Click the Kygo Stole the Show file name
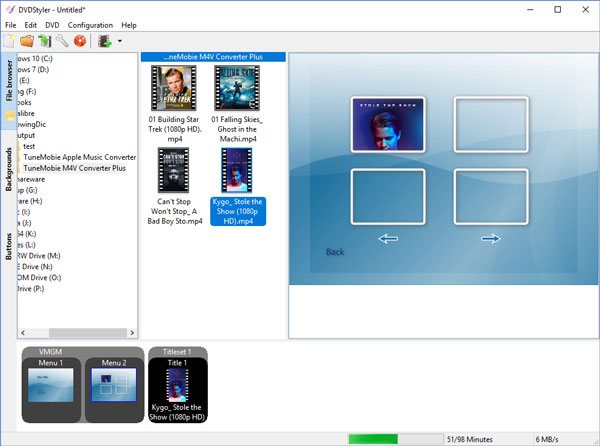Image resolution: width=600 pixels, height=446 pixels. 238,211
